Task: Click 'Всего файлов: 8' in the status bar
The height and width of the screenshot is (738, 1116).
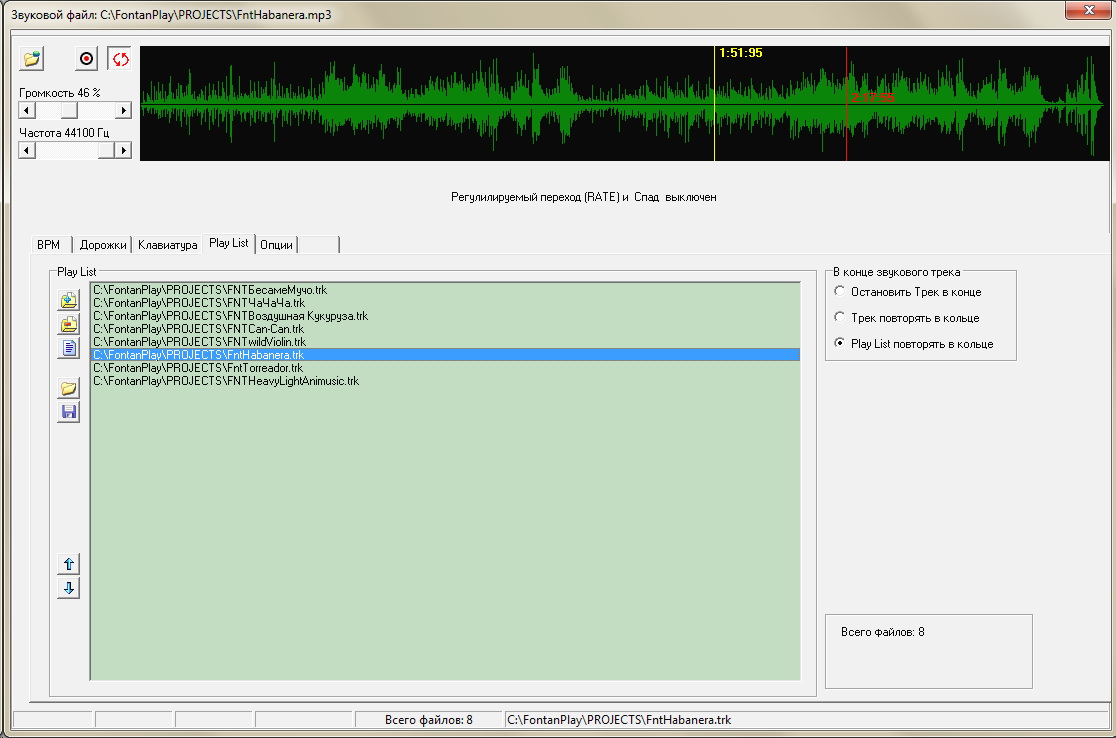Action: [429, 719]
